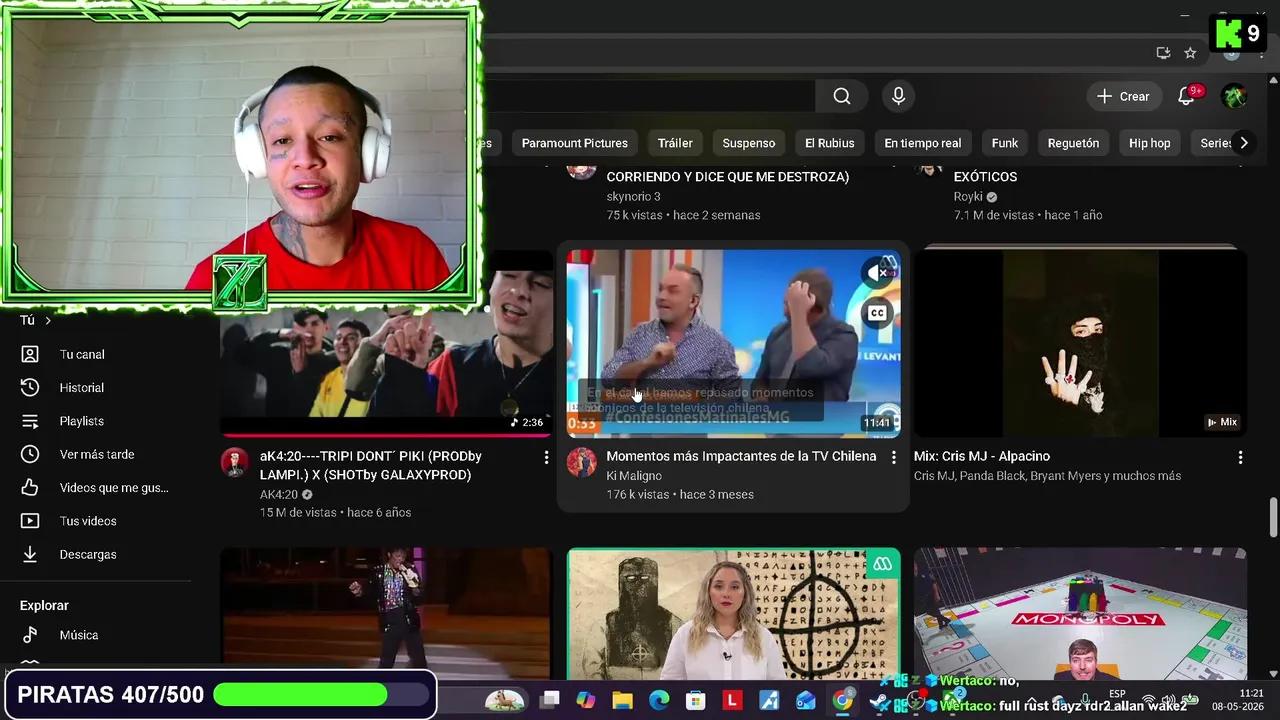
Task: Open the AK4:20 channel avatar
Action: click(x=235, y=462)
